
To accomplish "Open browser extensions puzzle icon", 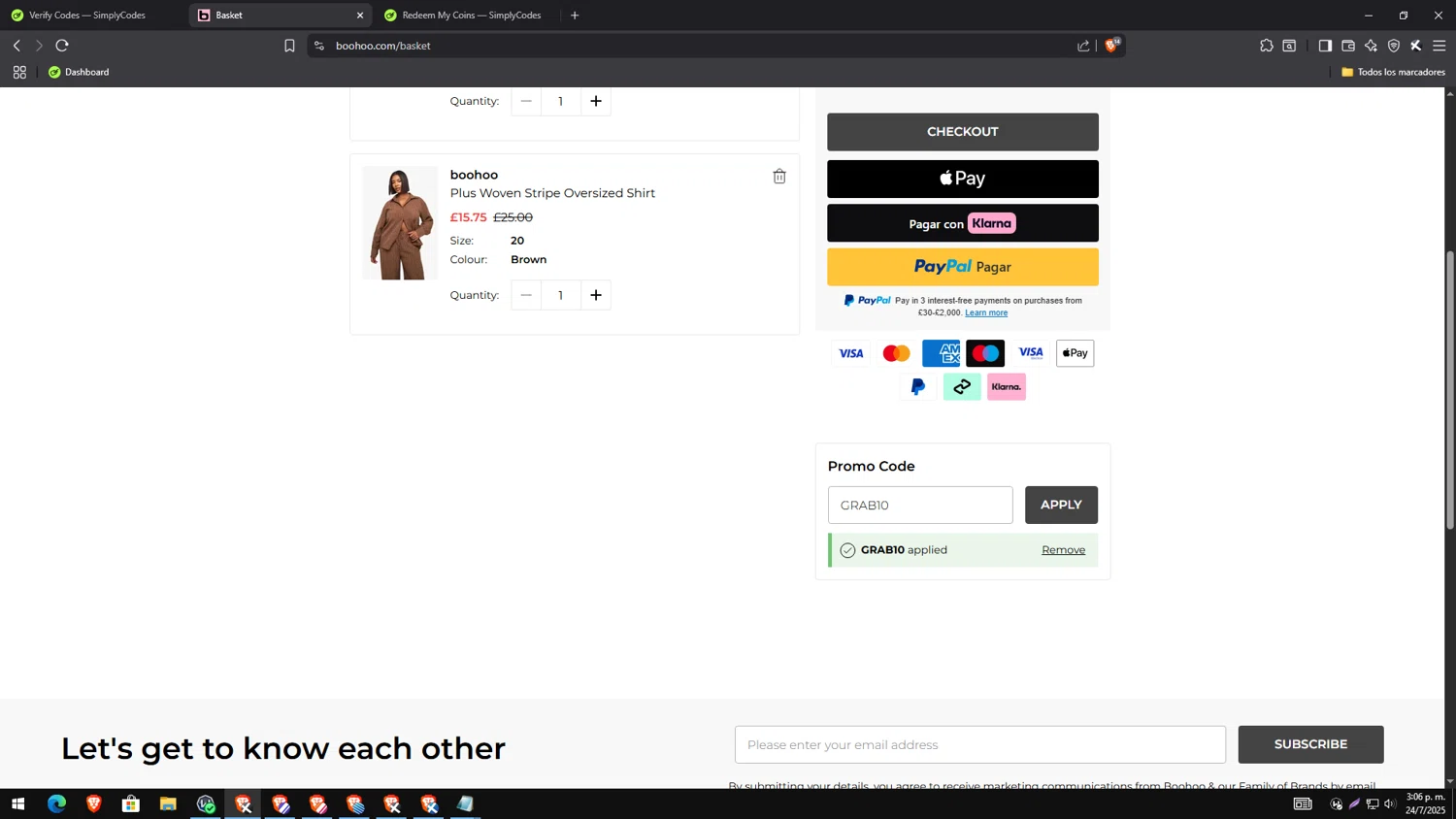I will tap(1267, 46).
